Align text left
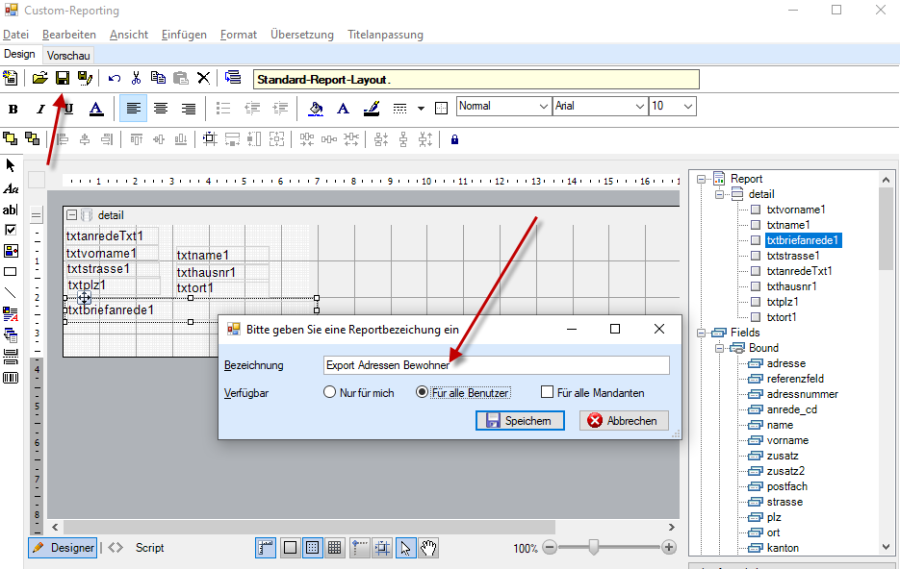Screen dimensions: 900x569 pos(133,109)
